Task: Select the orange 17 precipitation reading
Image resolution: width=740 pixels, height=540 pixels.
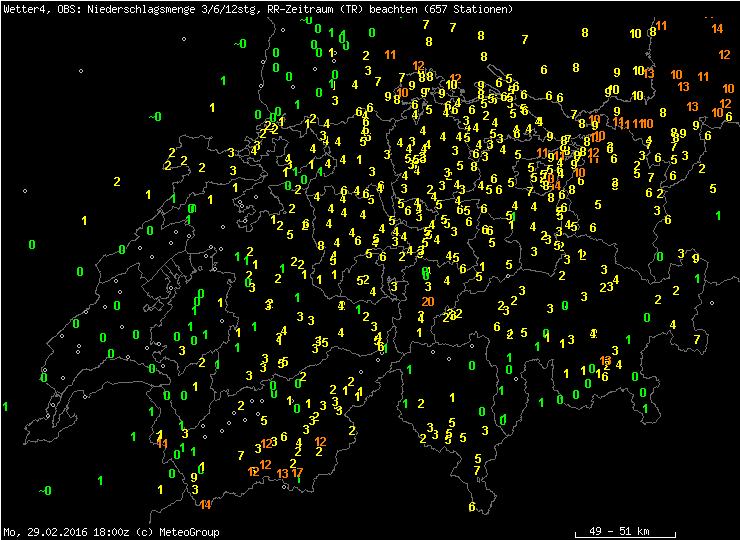Action: 297,472
